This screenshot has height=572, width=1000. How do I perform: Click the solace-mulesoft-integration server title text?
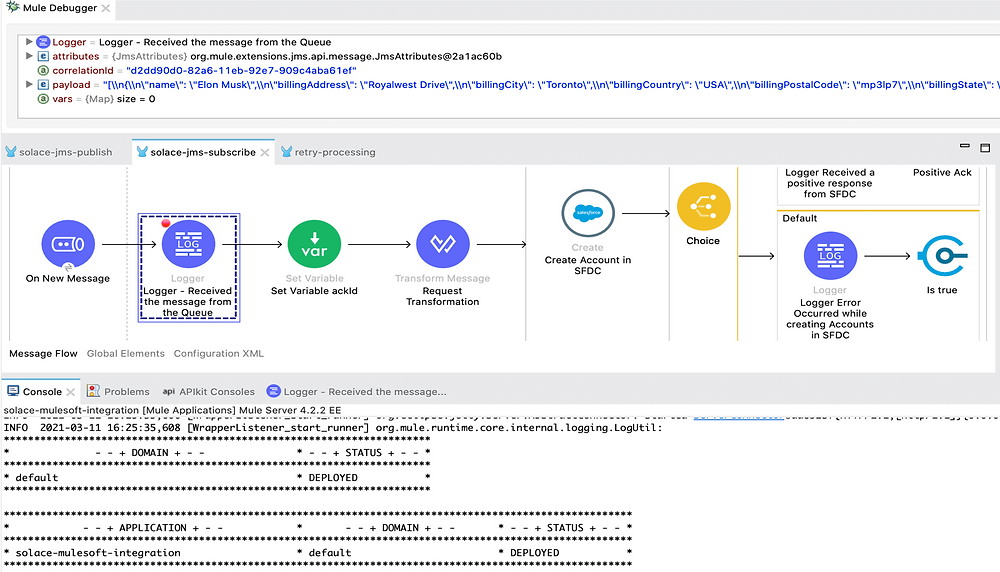click(x=172, y=410)
